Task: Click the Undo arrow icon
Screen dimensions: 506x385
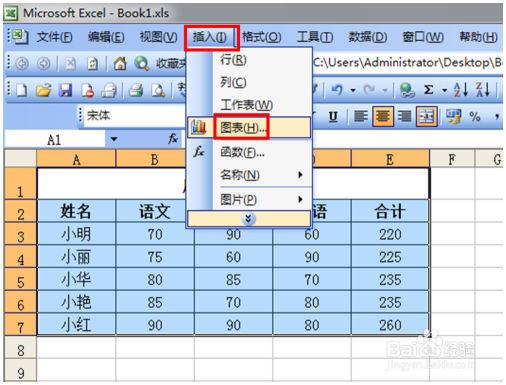Action: (337, 89)
